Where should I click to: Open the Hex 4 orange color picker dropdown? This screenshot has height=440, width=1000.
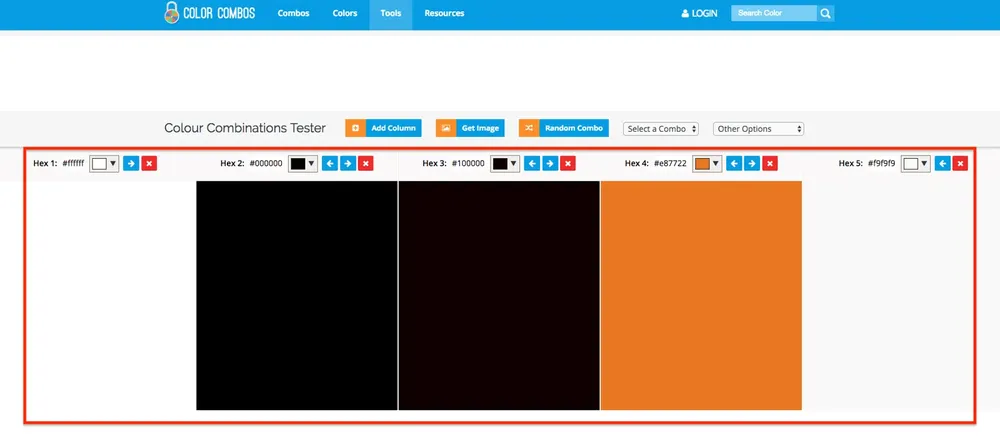tap(707, 164)
